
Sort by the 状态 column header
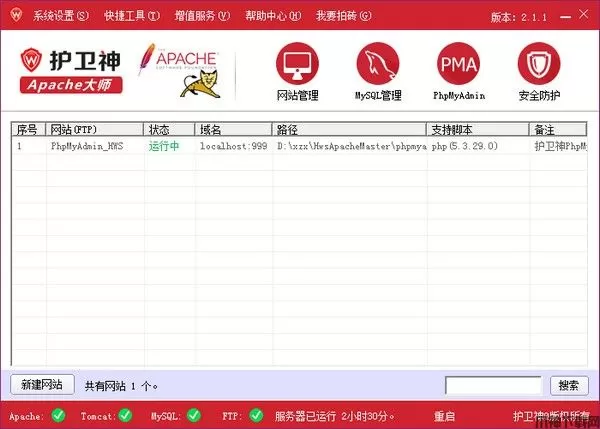point(169,129)
